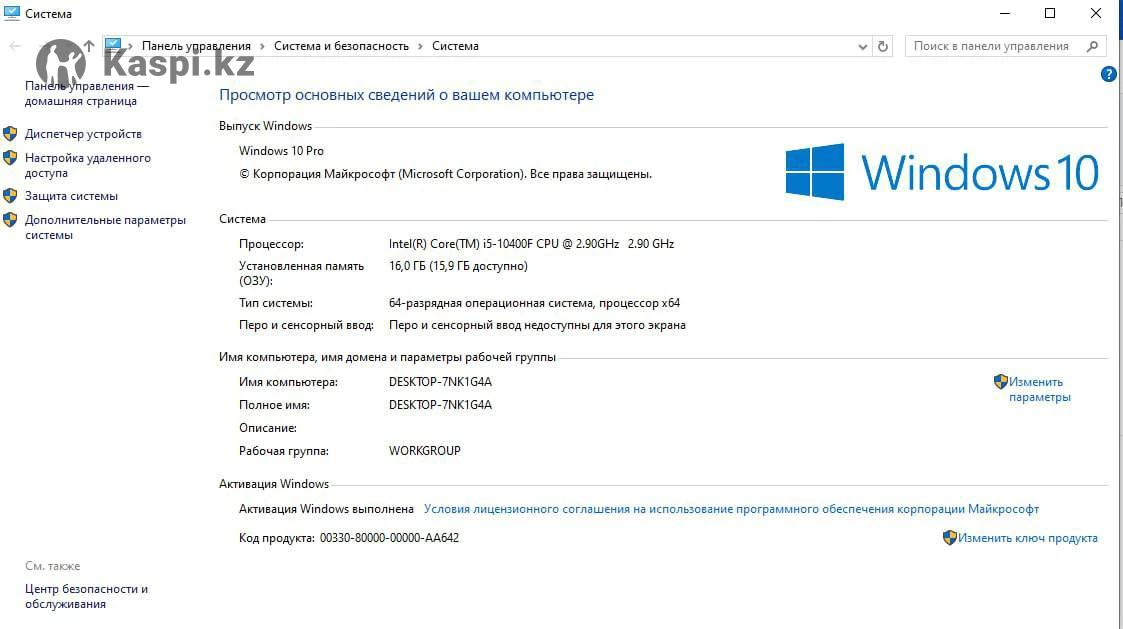1123x629 pixels.
Task: Refresh the address bar location
Action: [x=882, y=46]
